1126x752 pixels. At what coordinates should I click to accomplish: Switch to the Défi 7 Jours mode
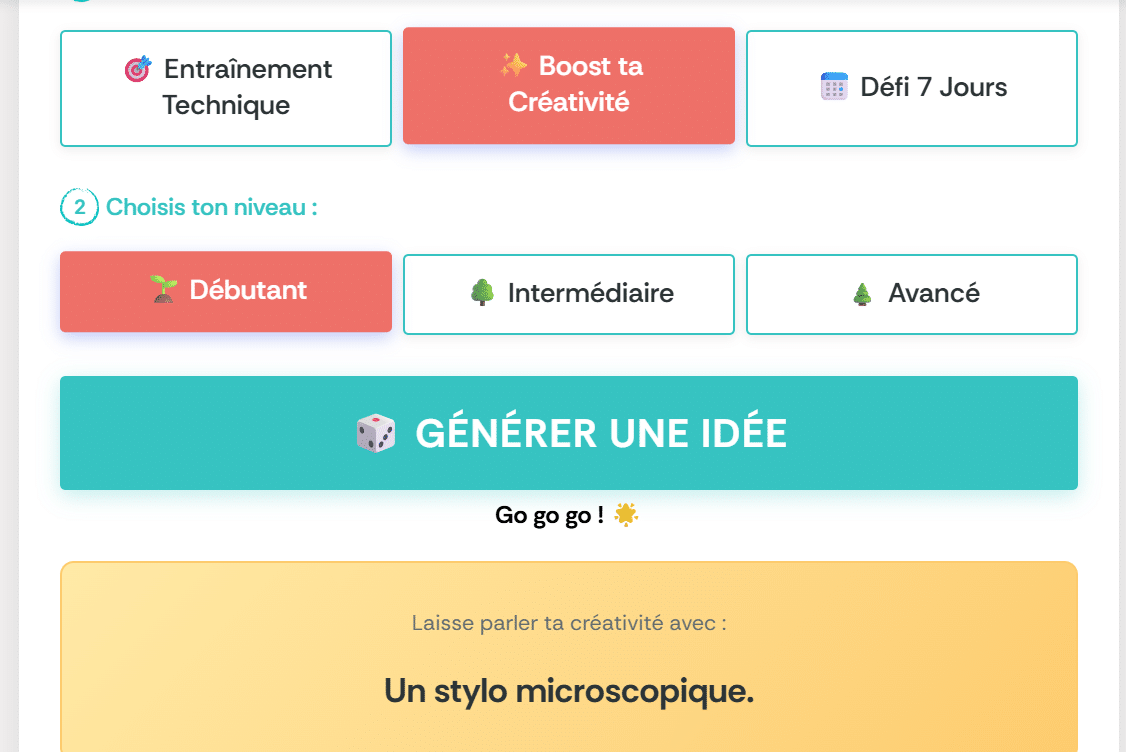click(912, 88)
